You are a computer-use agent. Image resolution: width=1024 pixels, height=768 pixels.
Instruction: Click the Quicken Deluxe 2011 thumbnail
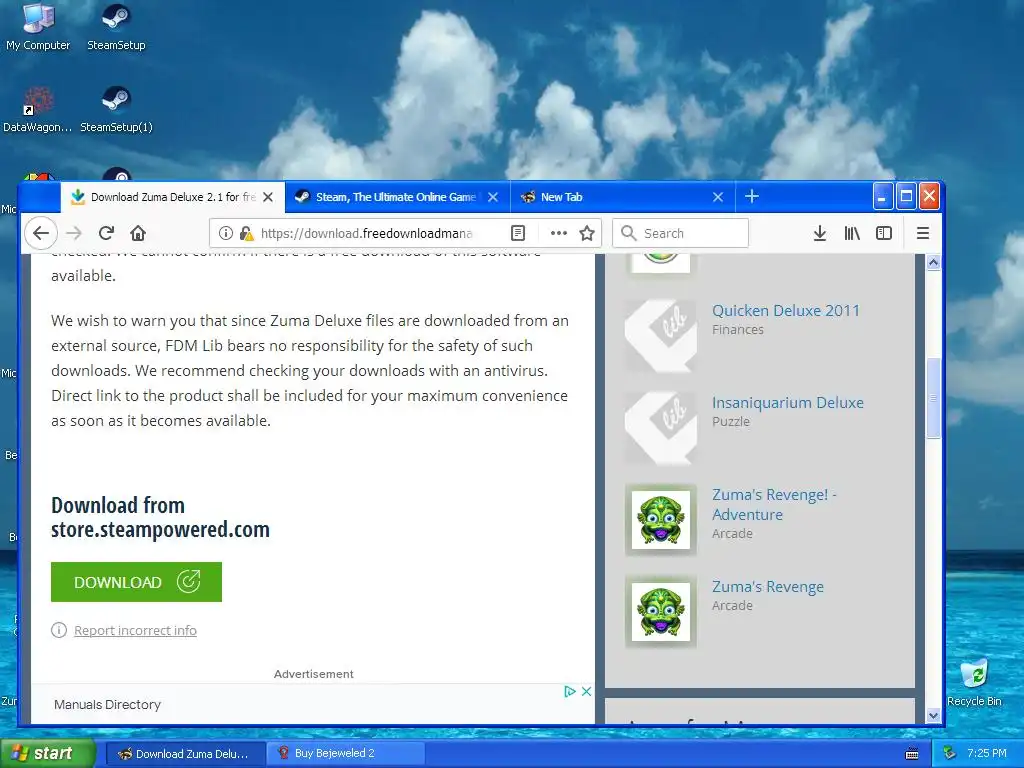point(660,336)
